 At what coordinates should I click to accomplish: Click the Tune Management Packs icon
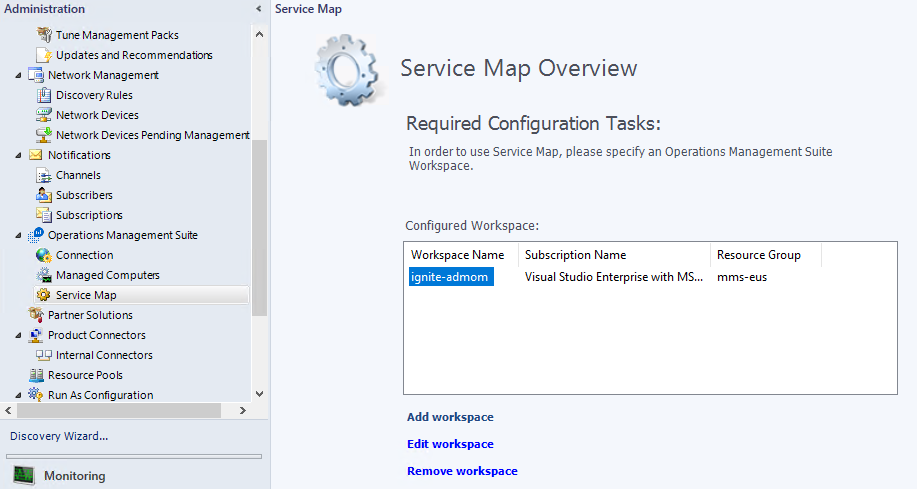click(44, 35)
